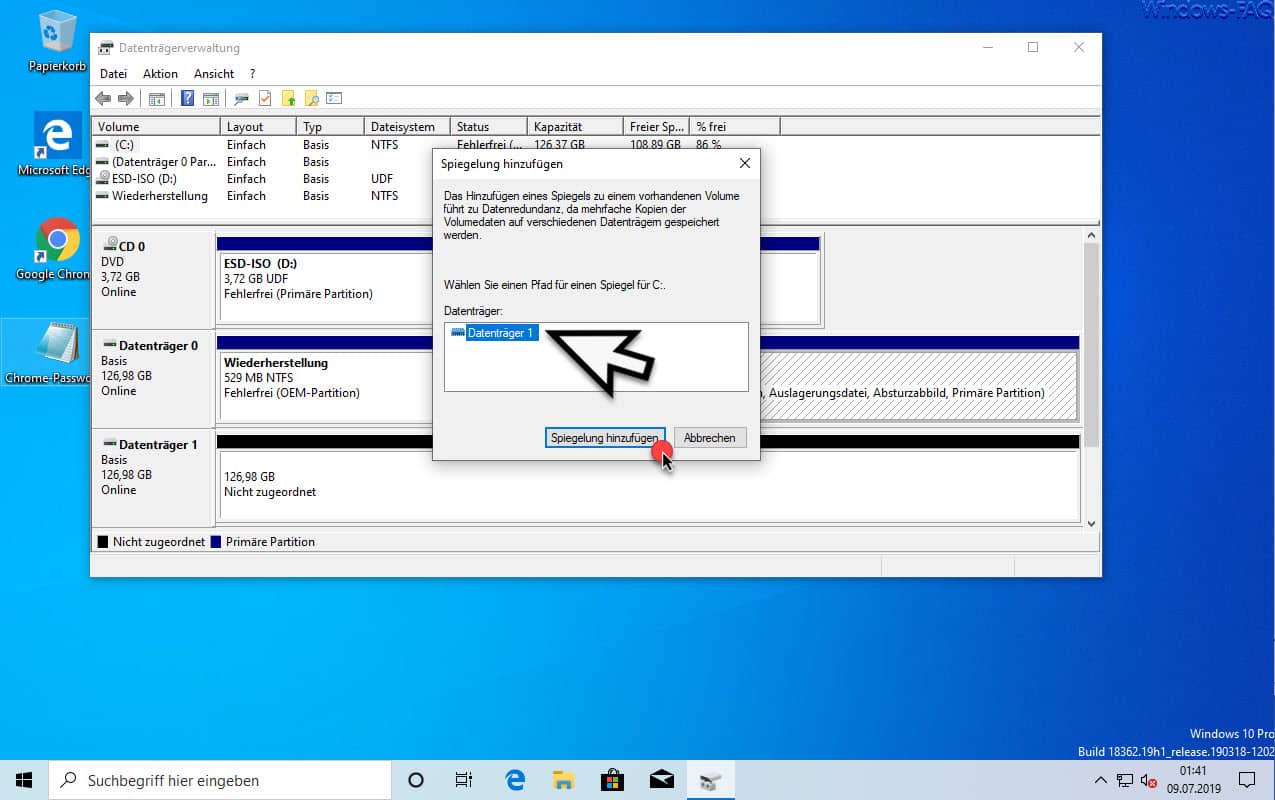Click Abbrechen in the dialog

710,438
